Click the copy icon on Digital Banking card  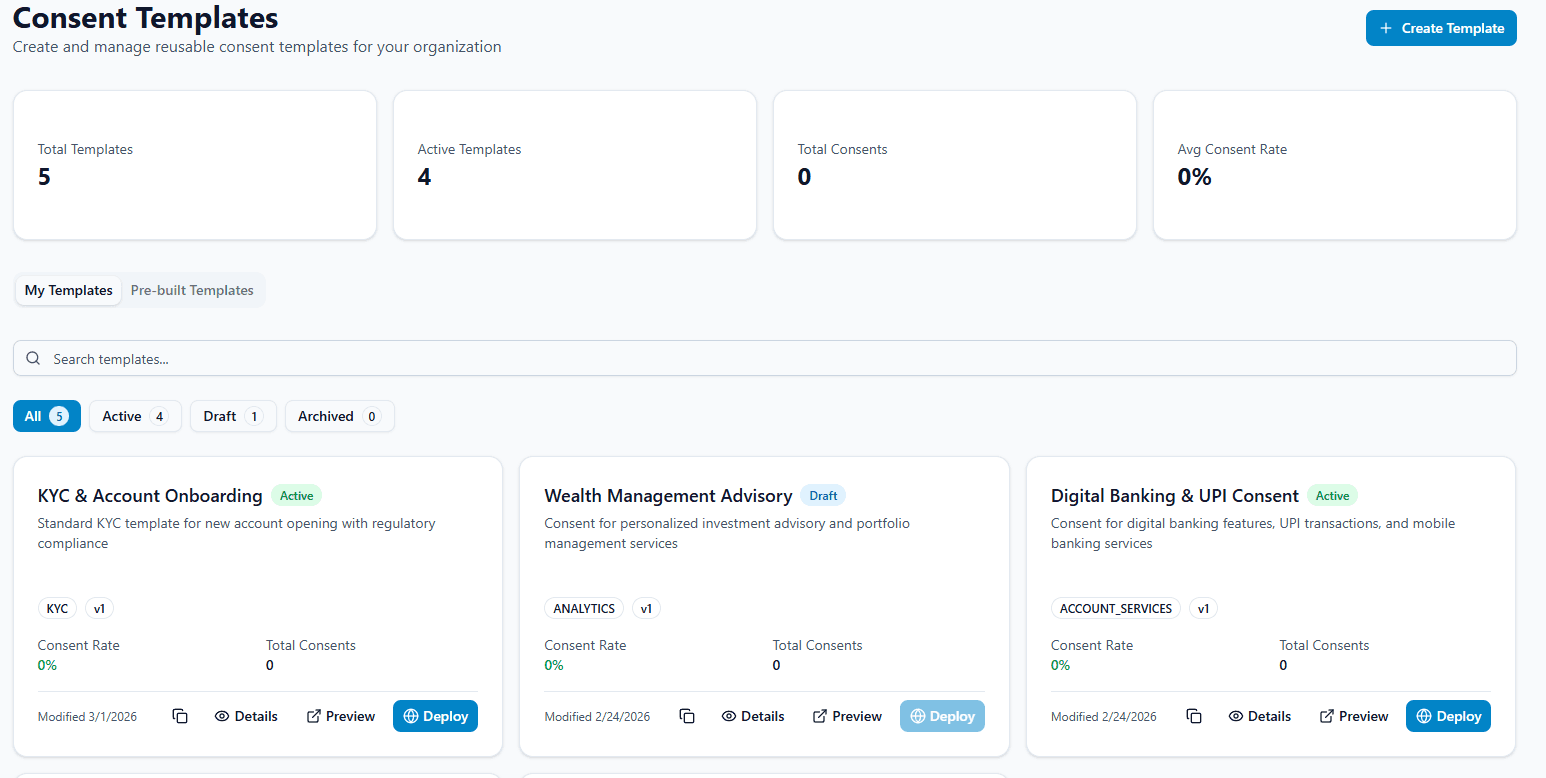click(1194, 716)
